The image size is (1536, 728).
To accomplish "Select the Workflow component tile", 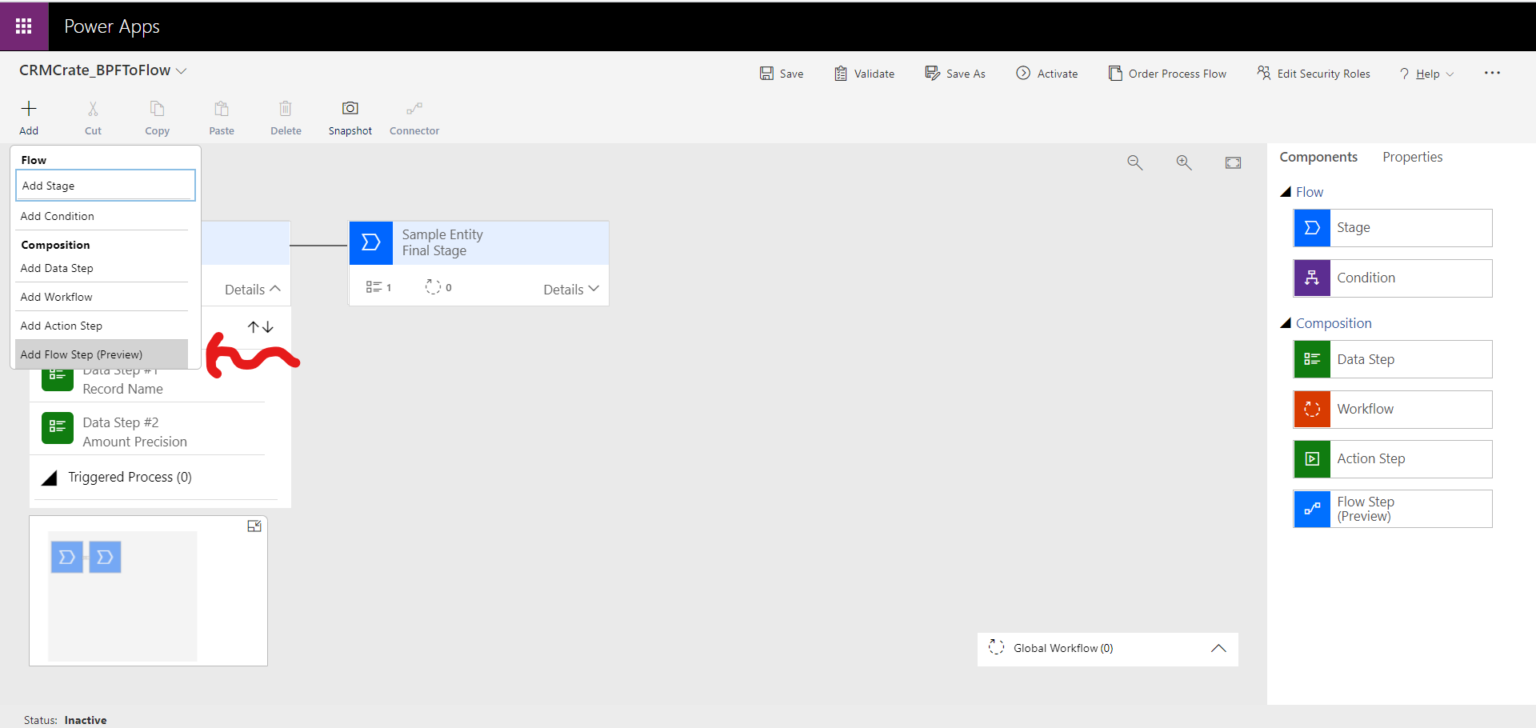I will pos(1392,409).
